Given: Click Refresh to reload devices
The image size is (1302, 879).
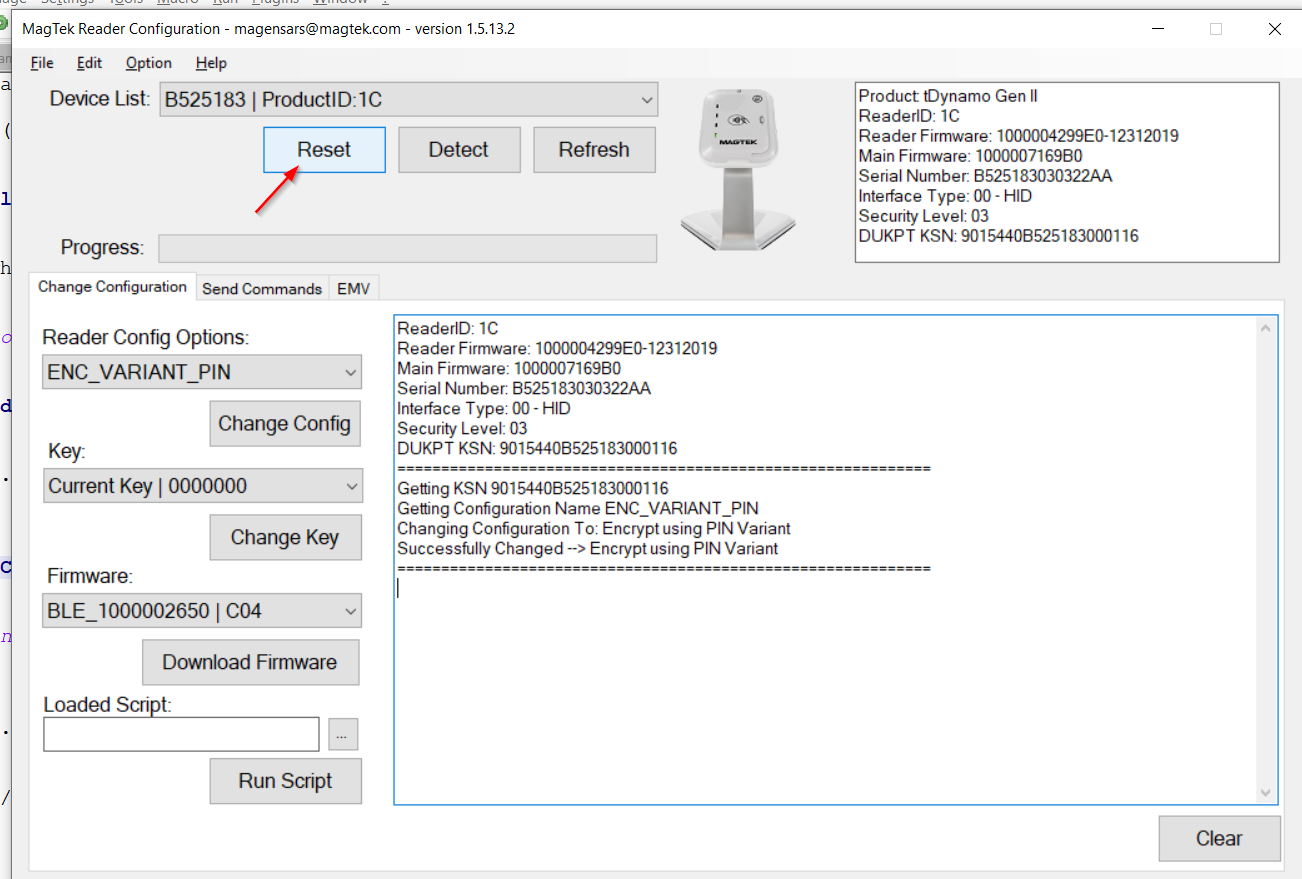Looking at the screenshot, I should coord(594,150).
